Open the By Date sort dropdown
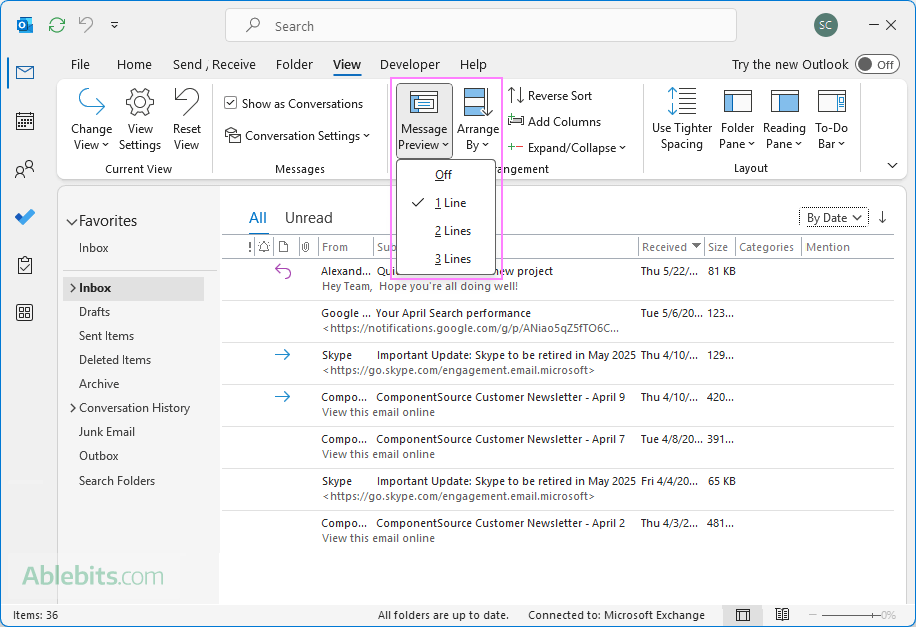The width and height of the screenshot is (916, 627). tap(834, 218)
